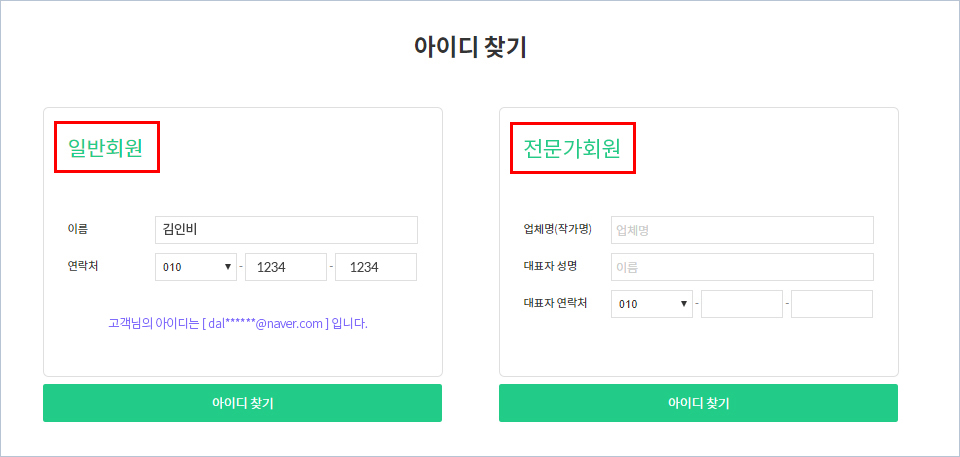
Task: Select the 일반회원 heading
Action: 105,148
